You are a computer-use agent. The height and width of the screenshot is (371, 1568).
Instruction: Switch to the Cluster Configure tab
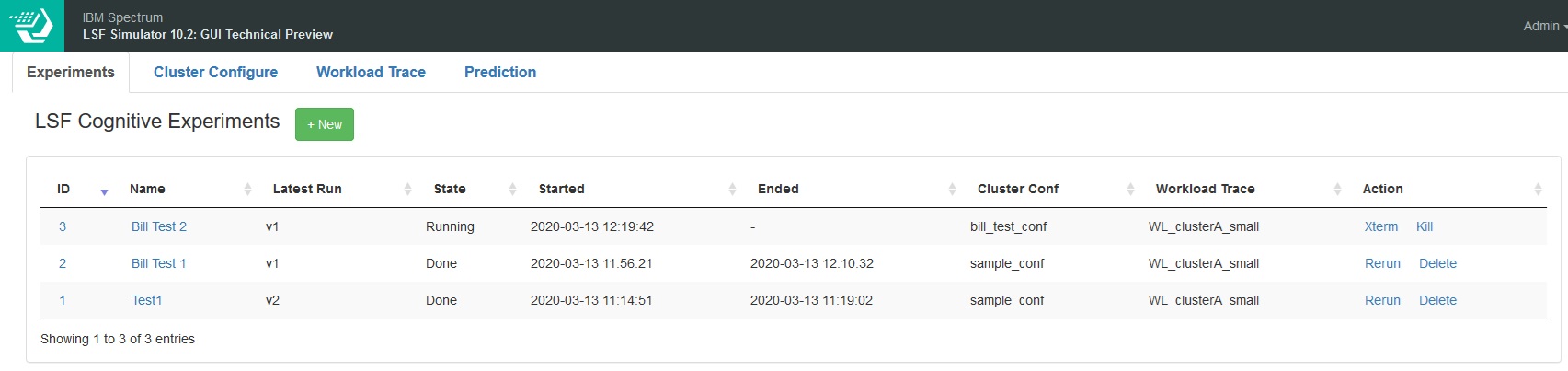pyautogui.click(x=215, y=72)
